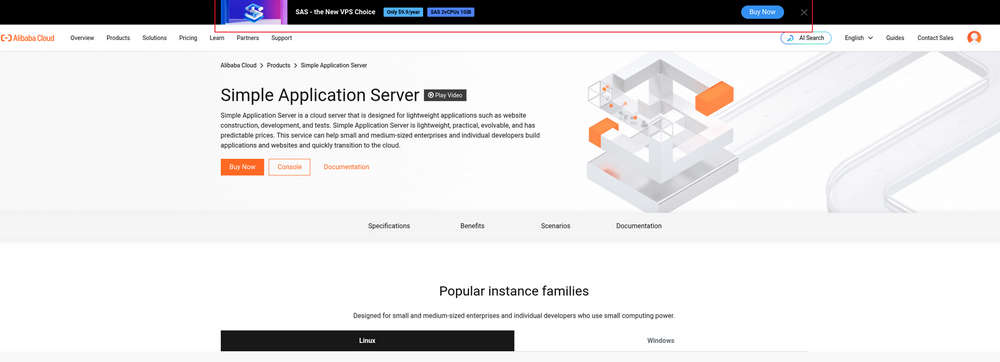1000x362 pixels.
Task: Open the Console button
Action: (290, 167)
